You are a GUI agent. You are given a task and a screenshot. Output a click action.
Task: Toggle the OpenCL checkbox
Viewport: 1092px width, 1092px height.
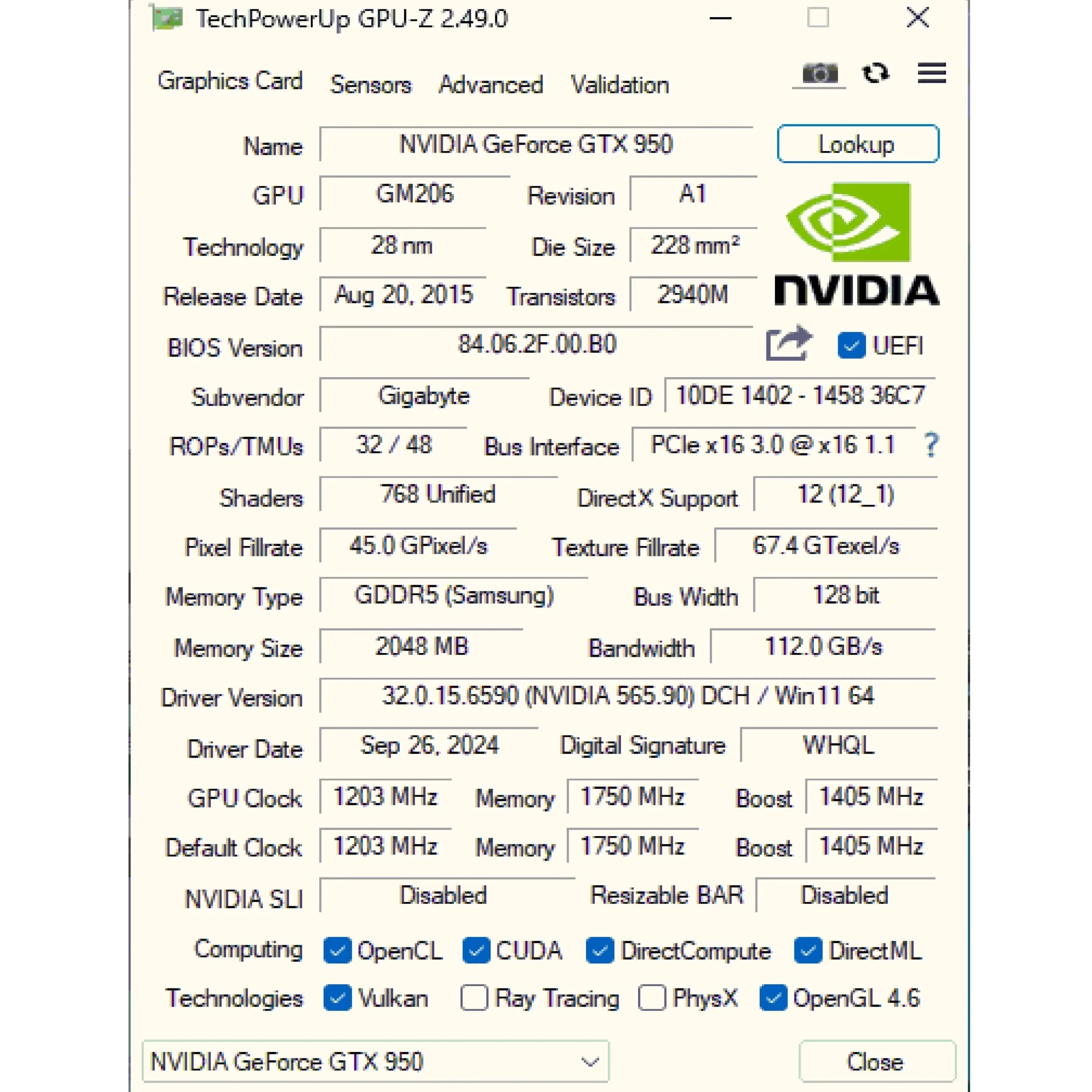click(337, 950)
